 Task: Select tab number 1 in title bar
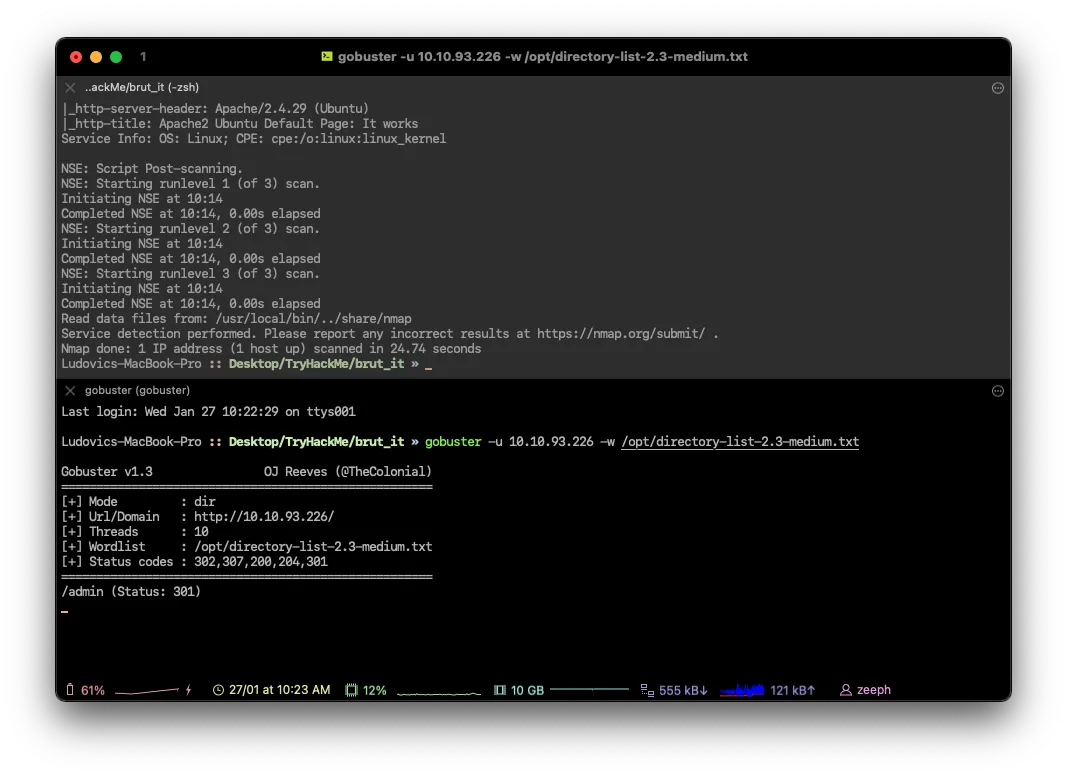pyautogui.click(x=143, y=57)
